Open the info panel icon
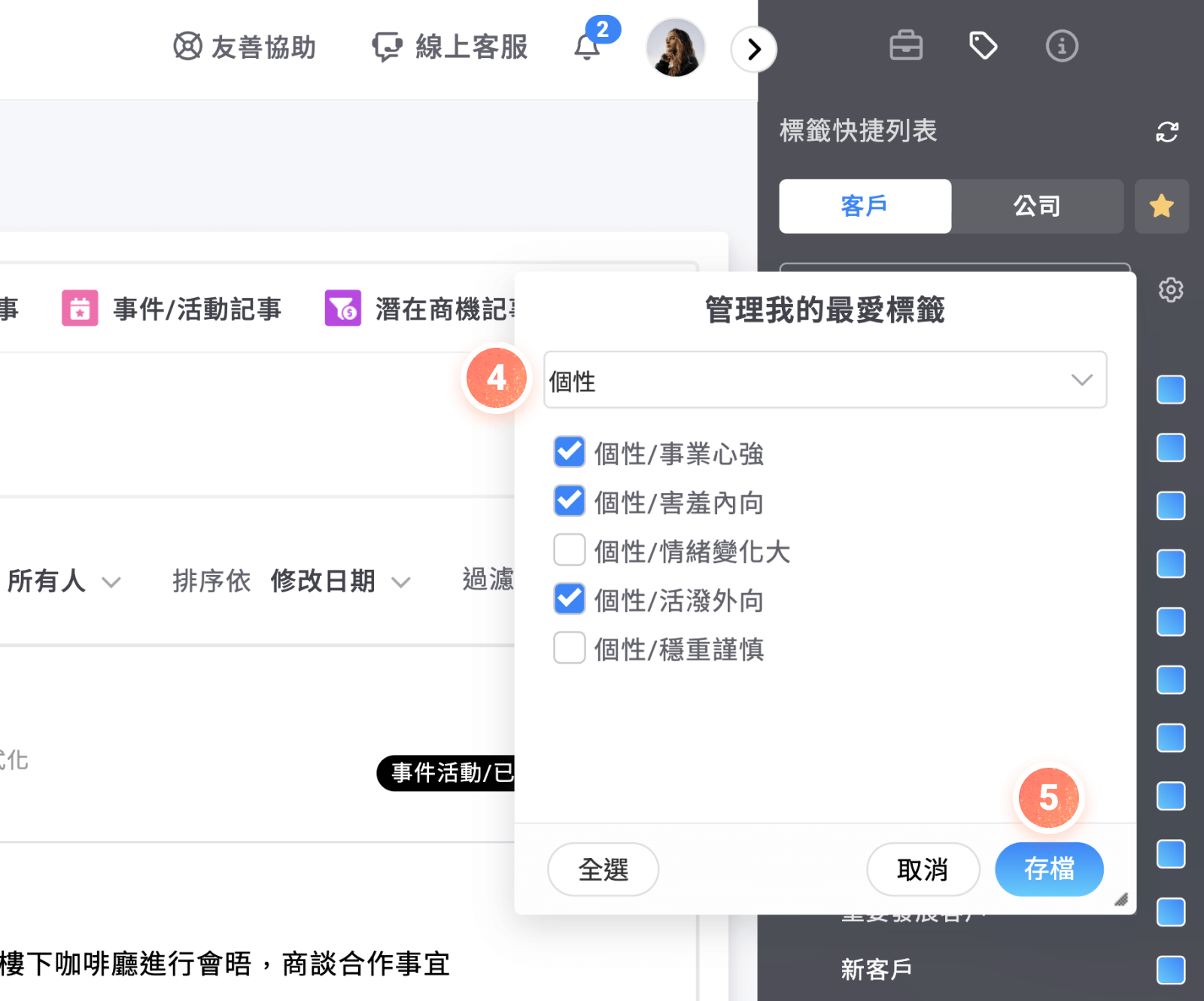This screenshot has height=1001, width=1204. click(x=1062, y=45)
